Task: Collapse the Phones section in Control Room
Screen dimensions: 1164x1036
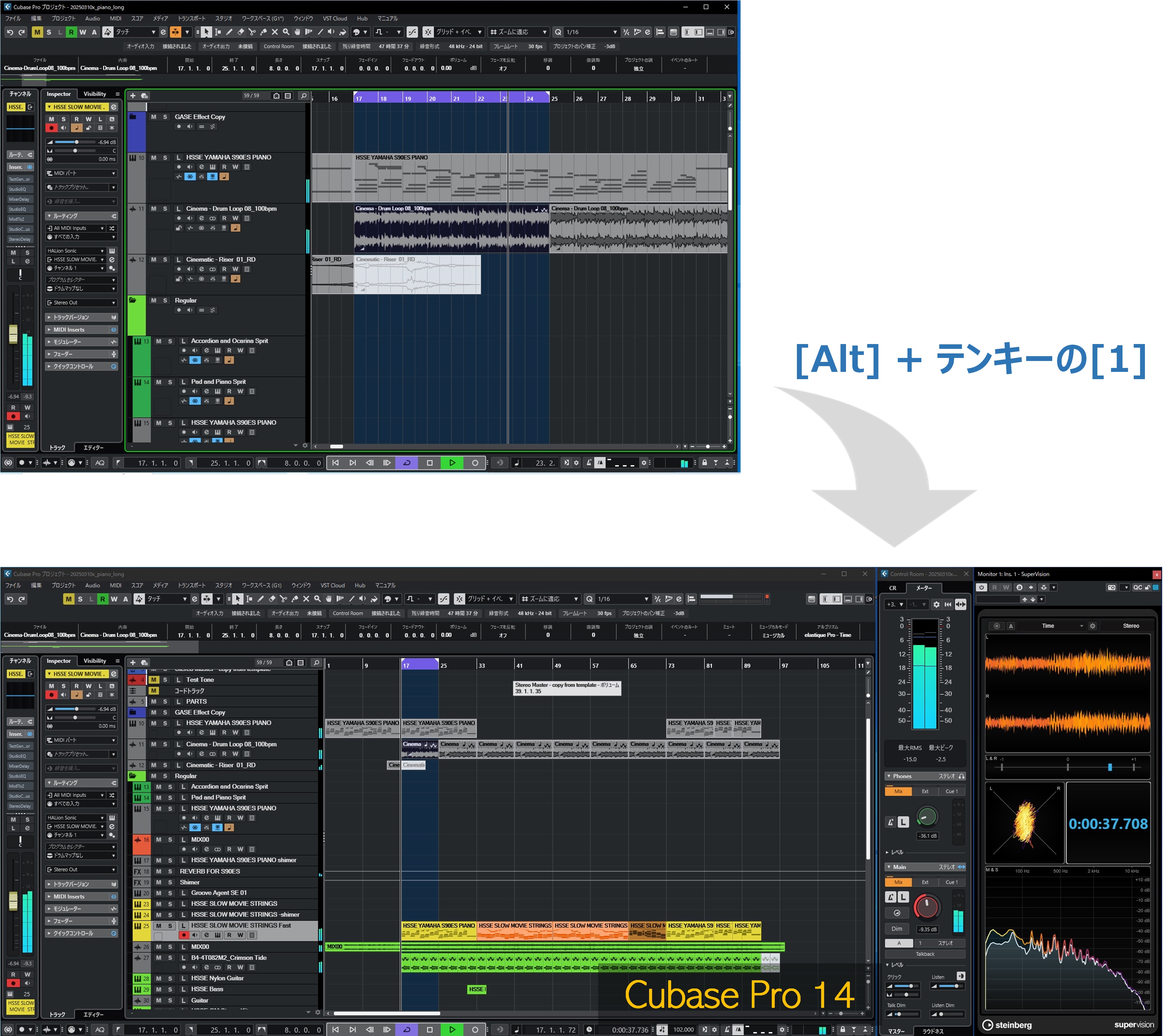Action: [x=890, y=776]
